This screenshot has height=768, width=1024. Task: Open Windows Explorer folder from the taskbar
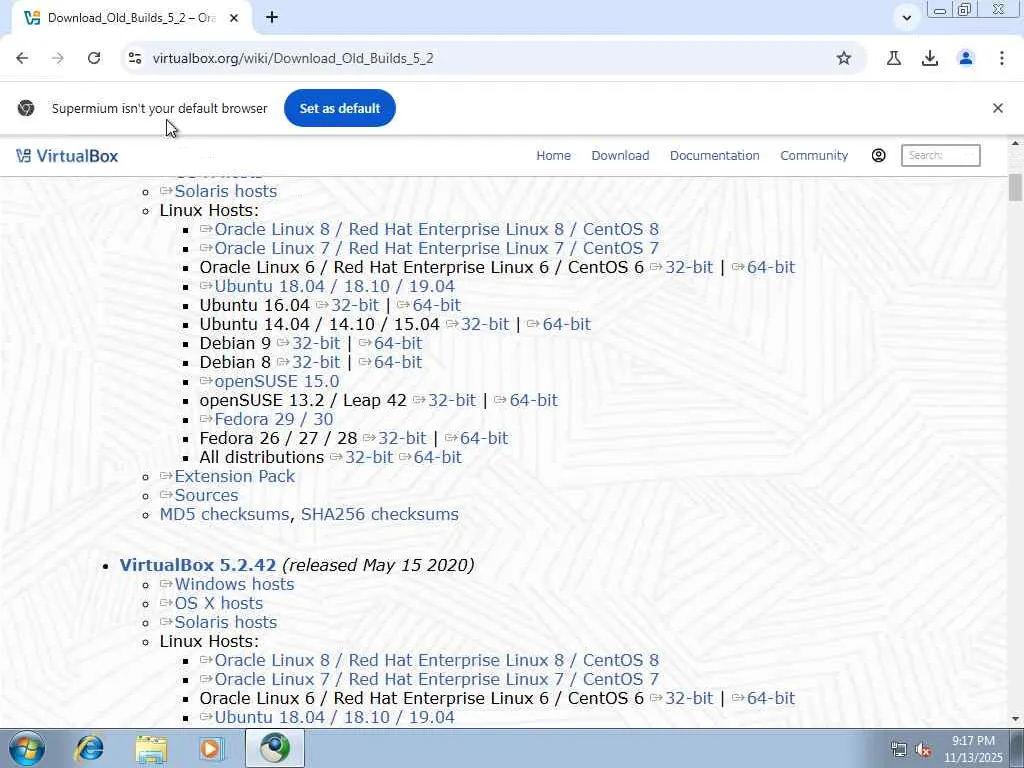click(x=152, y=748)
